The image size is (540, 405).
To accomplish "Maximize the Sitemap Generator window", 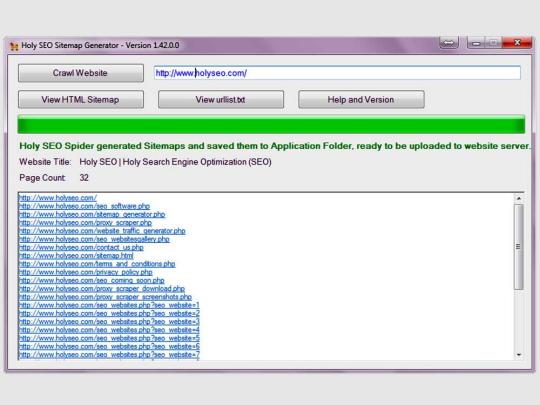I will point(494,43).
